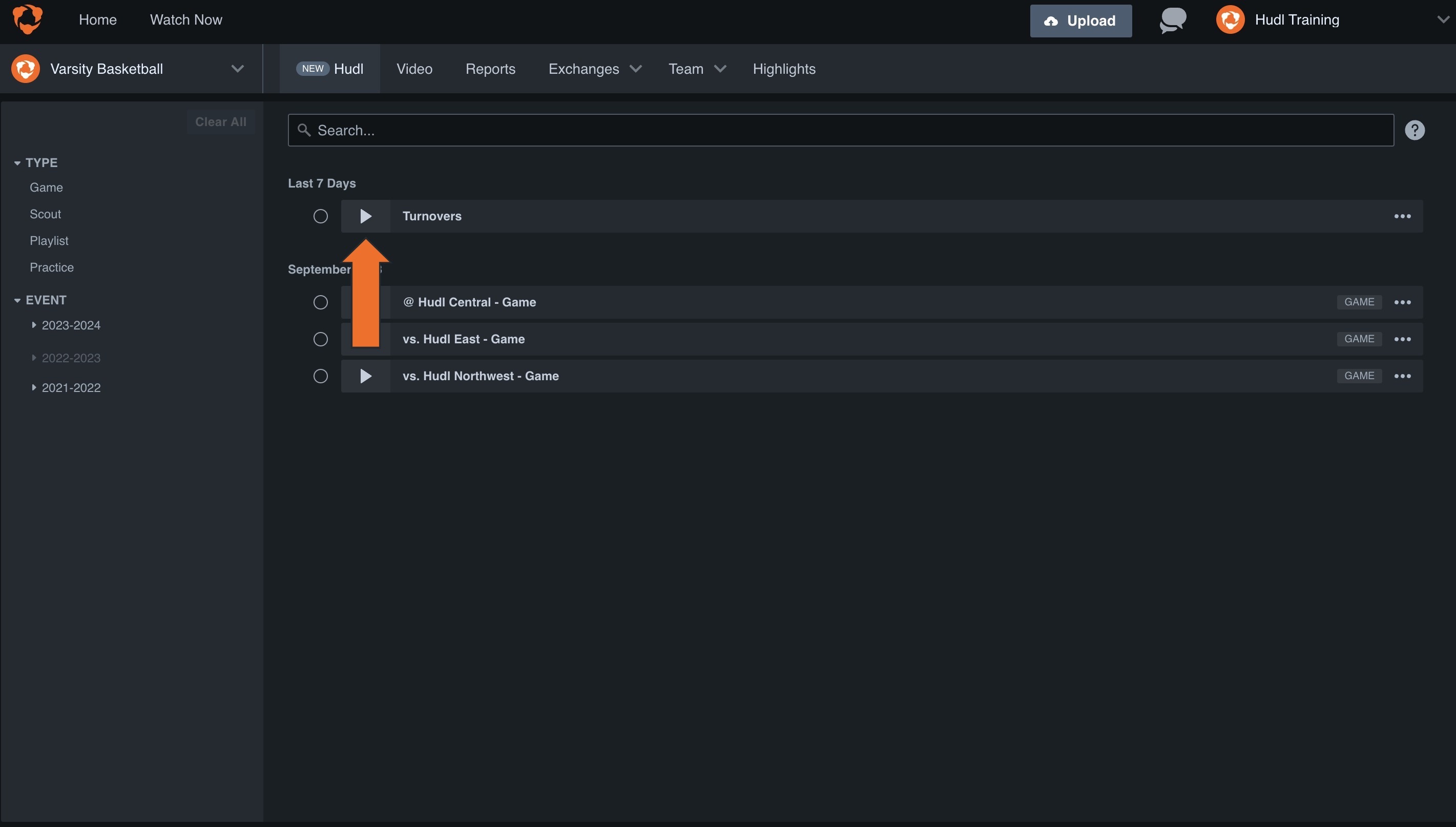Select the Scout type filter
This screenshot has width=1456, height=827.
pos(46,214)
